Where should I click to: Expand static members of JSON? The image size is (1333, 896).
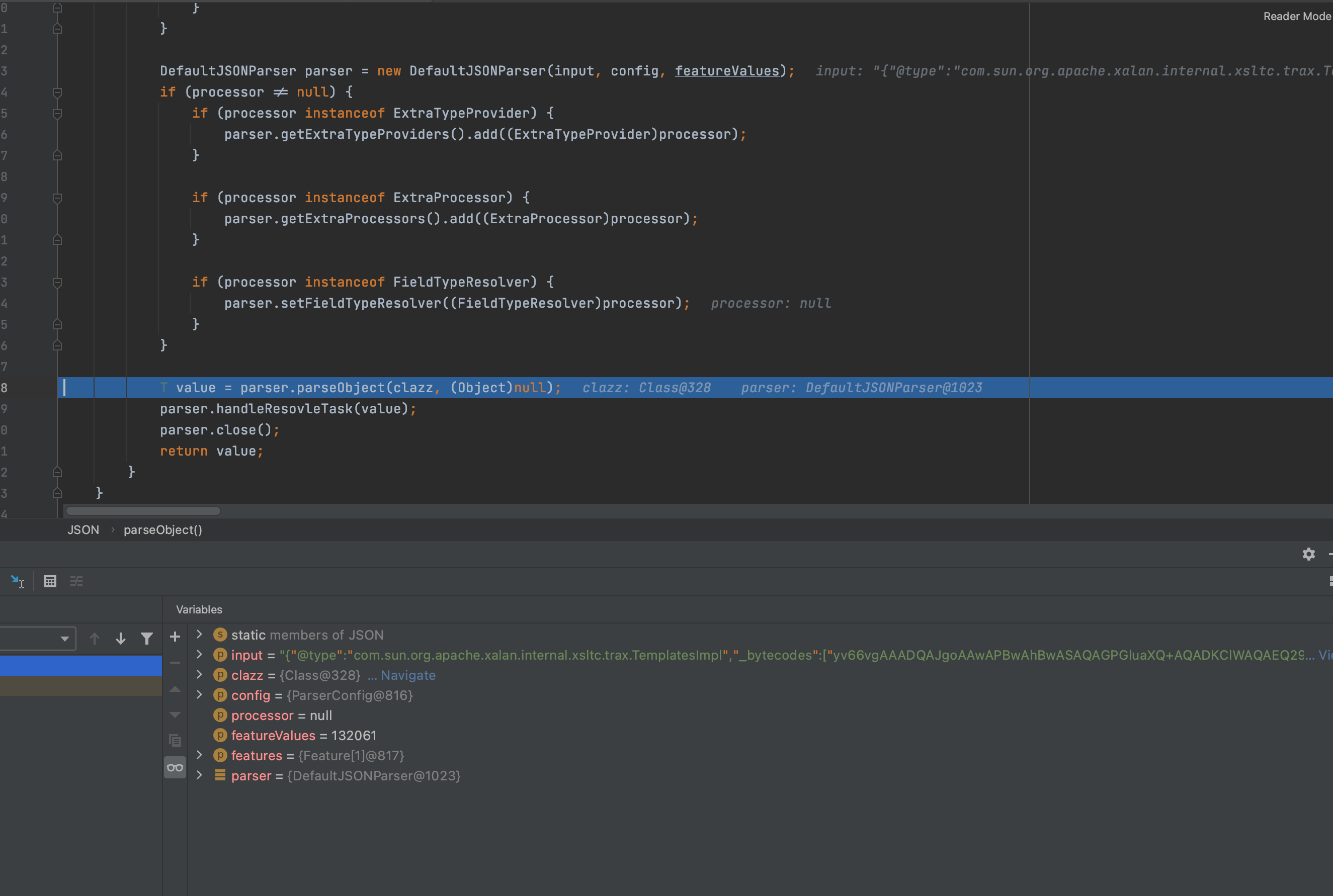pos(199,634)
